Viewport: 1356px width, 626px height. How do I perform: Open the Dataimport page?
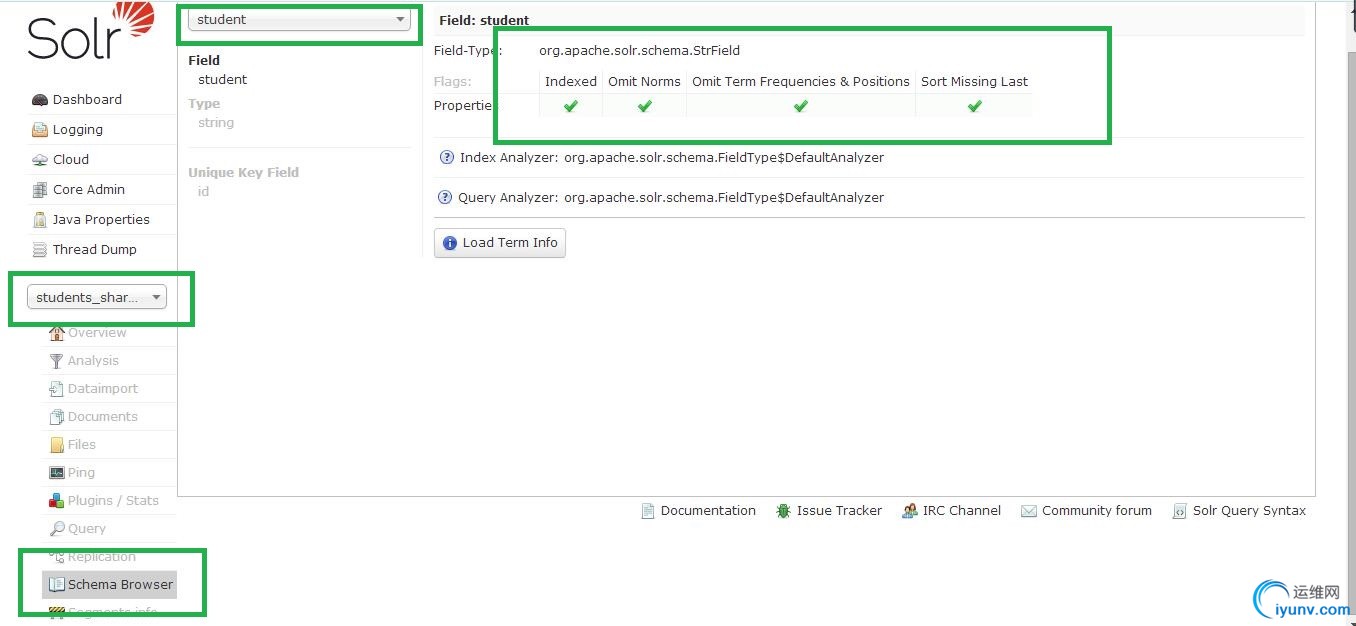coord(103,389)
